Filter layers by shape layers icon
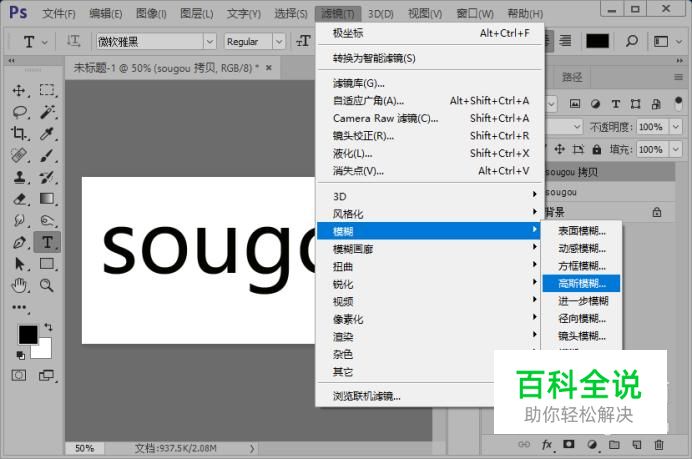The image size is (692, 459). point(636,104)
